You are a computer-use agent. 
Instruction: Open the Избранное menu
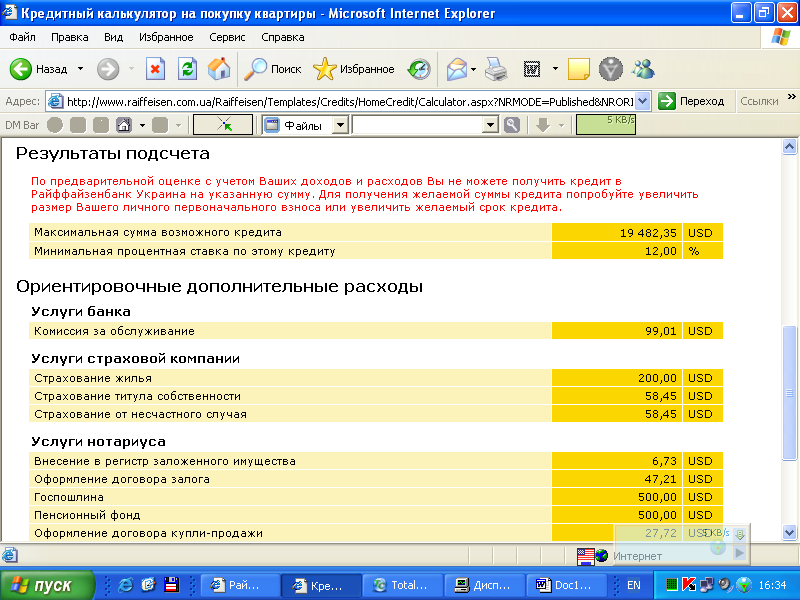[166, 37]
